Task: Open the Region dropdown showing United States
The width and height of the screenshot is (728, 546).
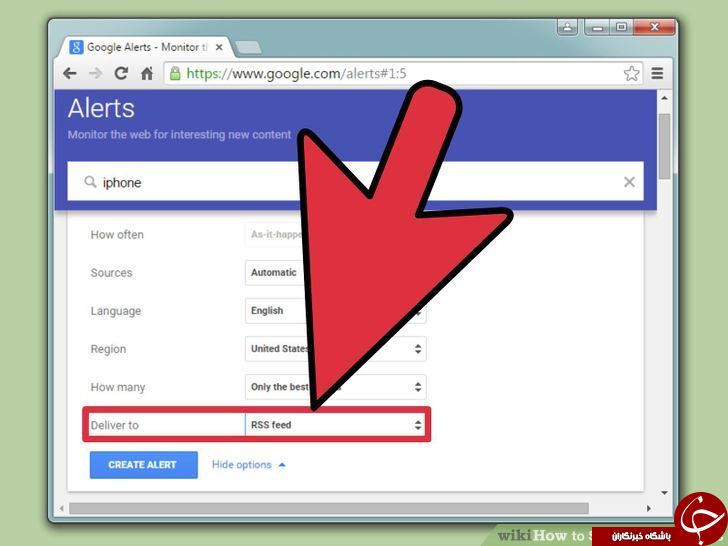Action: point(335,349)
